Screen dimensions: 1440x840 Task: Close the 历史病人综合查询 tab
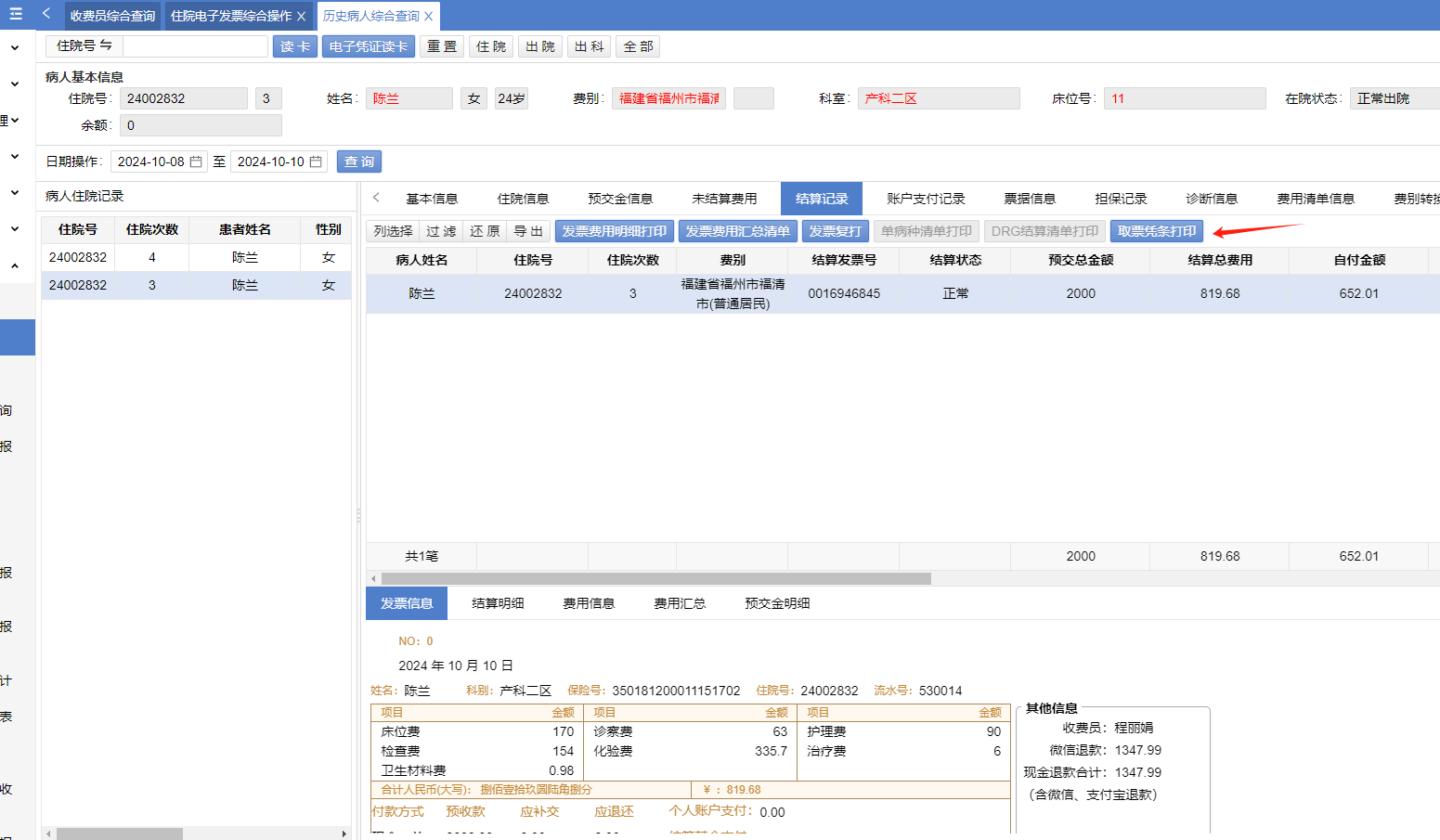[429, 17]
